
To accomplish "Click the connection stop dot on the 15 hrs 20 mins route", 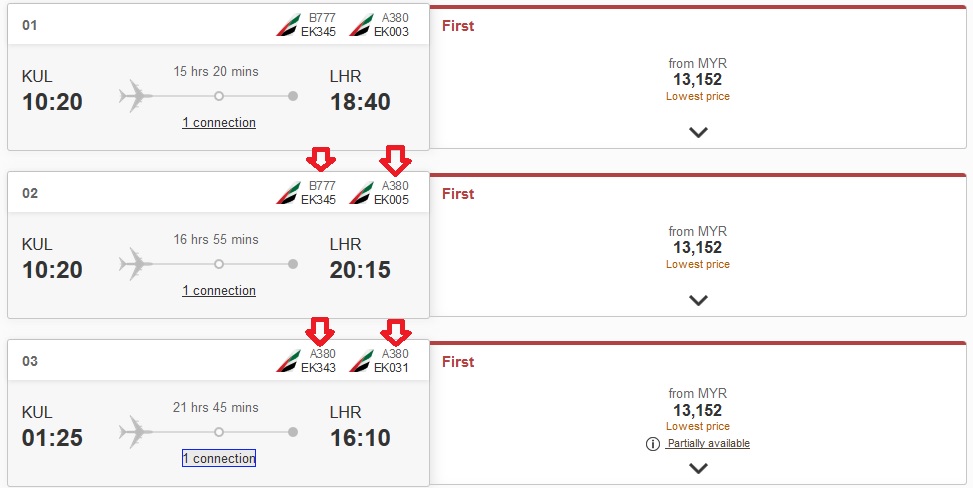I will click(x=219, y=97).
